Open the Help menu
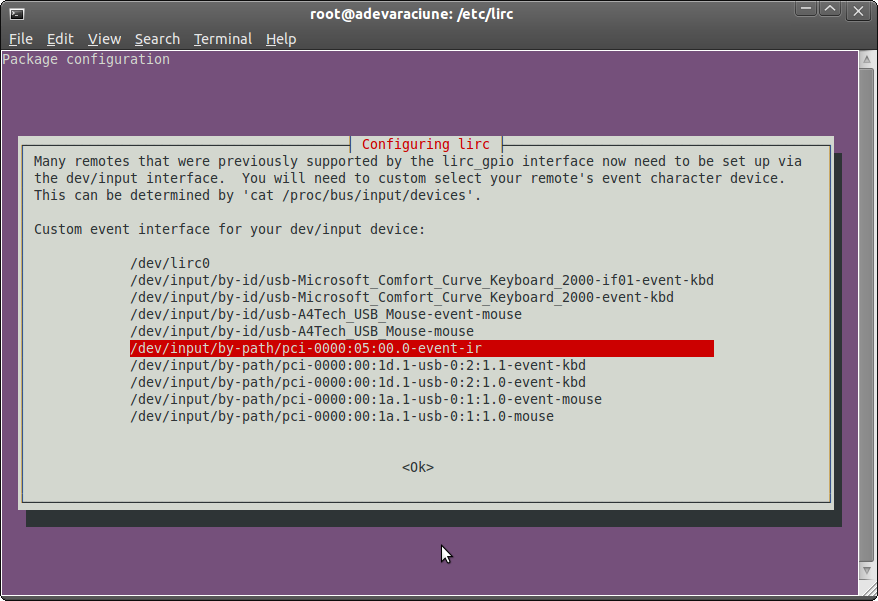 281,39
